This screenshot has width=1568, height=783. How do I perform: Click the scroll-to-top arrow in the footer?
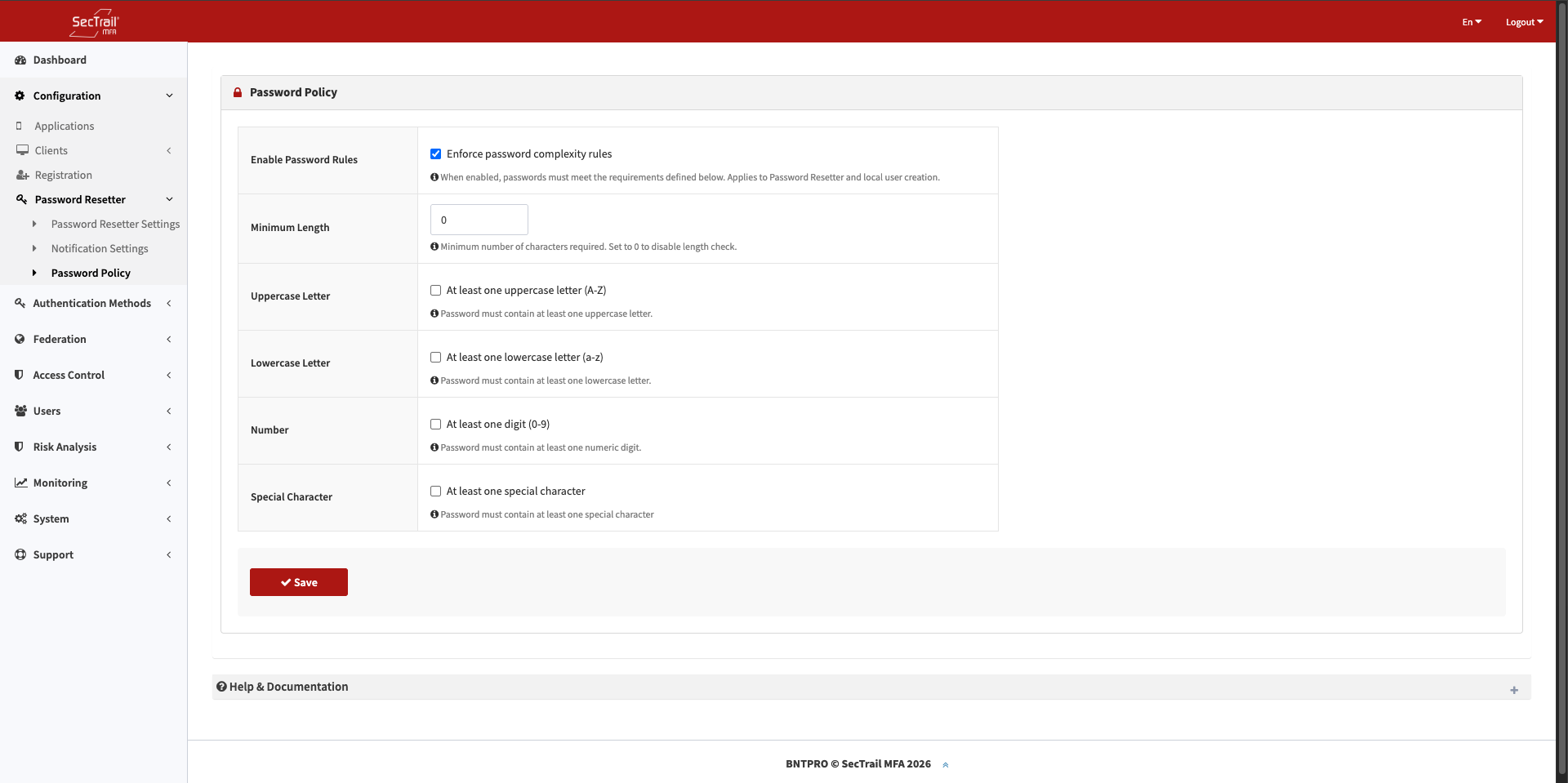tap(945, 764)
